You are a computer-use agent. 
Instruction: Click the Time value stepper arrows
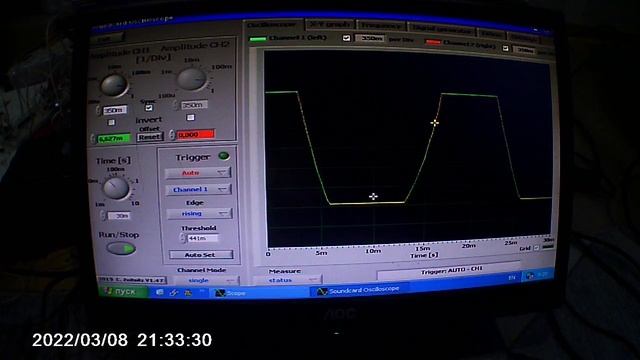click(x=103, y=216)
